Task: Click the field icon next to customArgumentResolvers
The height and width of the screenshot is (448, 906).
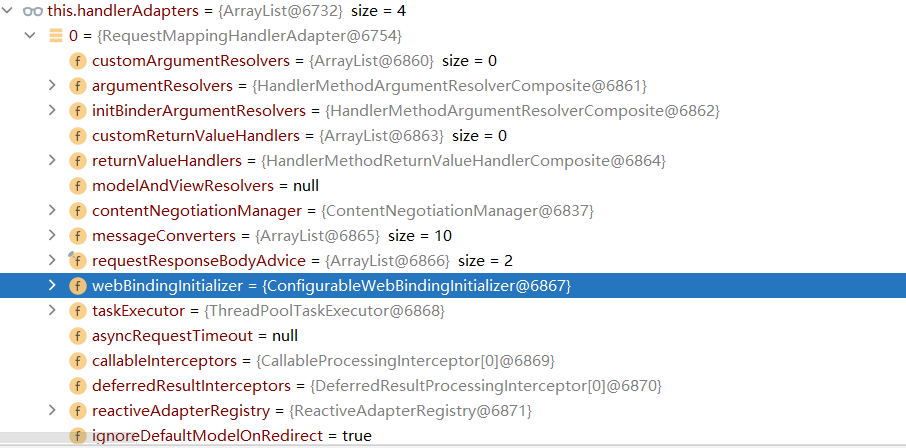Action: tap(77, 61)
